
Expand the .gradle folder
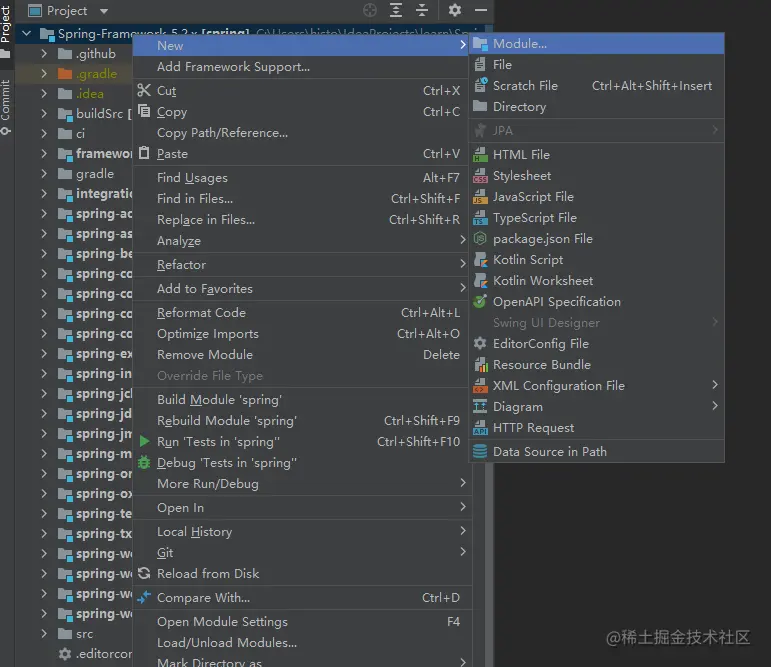44,74
